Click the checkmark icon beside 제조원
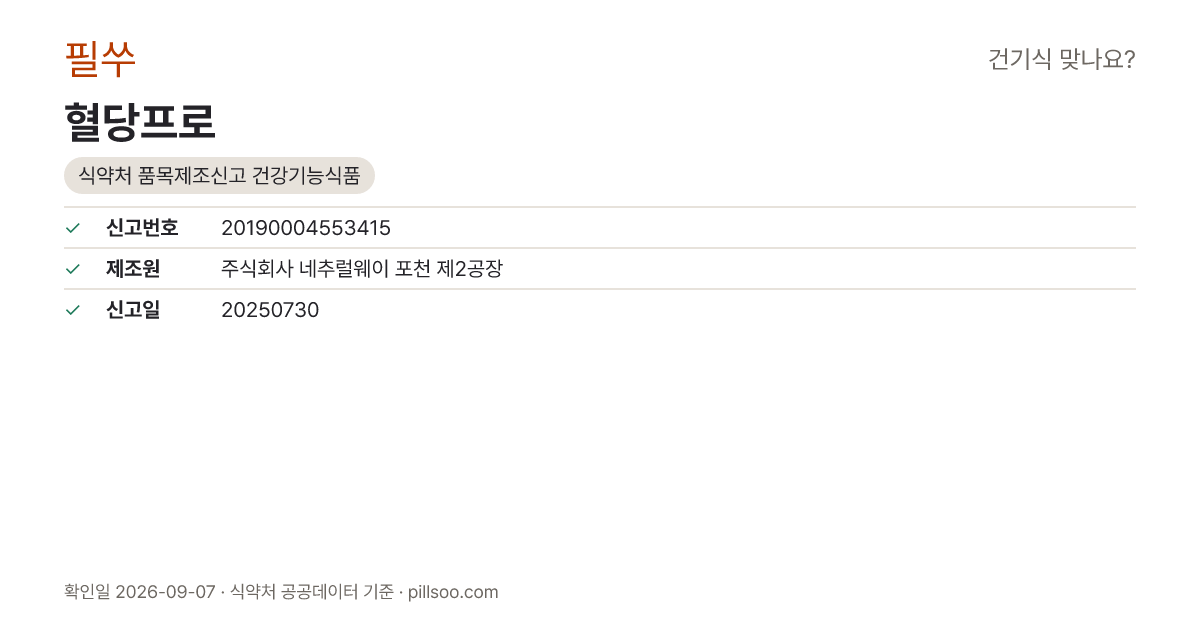This screenshot has width=1200, height=630. (72, 269)
